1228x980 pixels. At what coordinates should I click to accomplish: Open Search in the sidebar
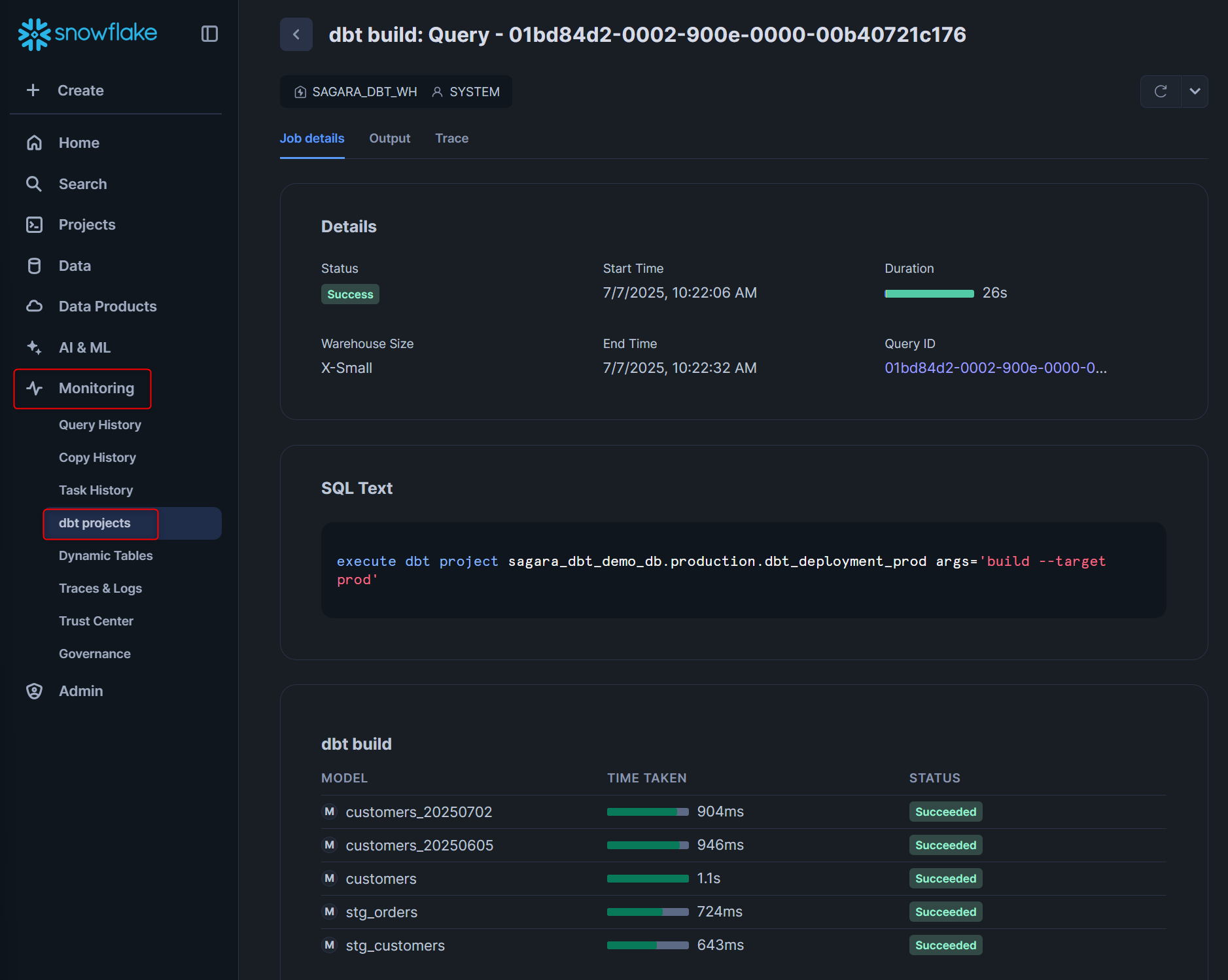pos(82,184)
